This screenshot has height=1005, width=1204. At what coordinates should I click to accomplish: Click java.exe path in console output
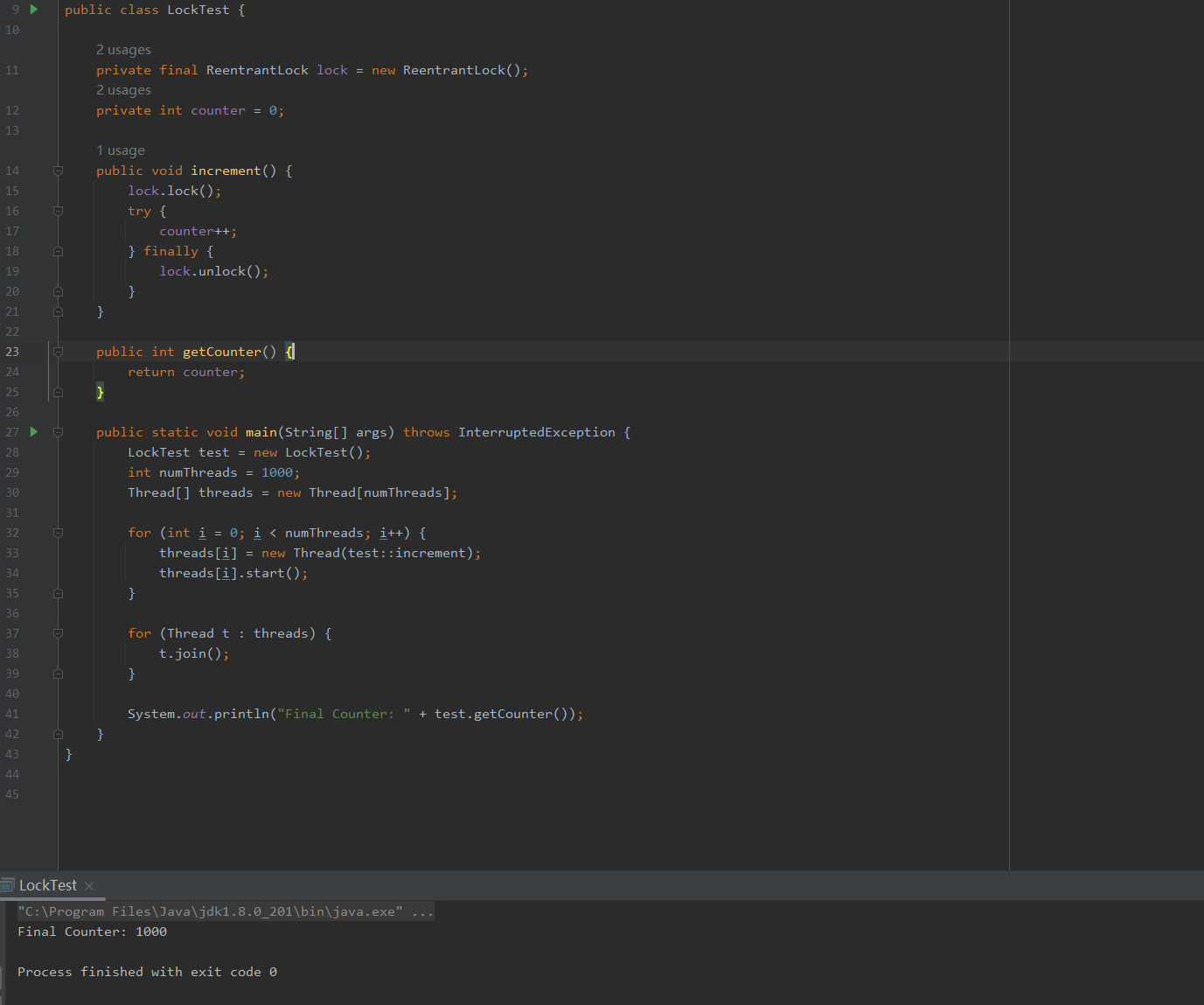(210, 911)
